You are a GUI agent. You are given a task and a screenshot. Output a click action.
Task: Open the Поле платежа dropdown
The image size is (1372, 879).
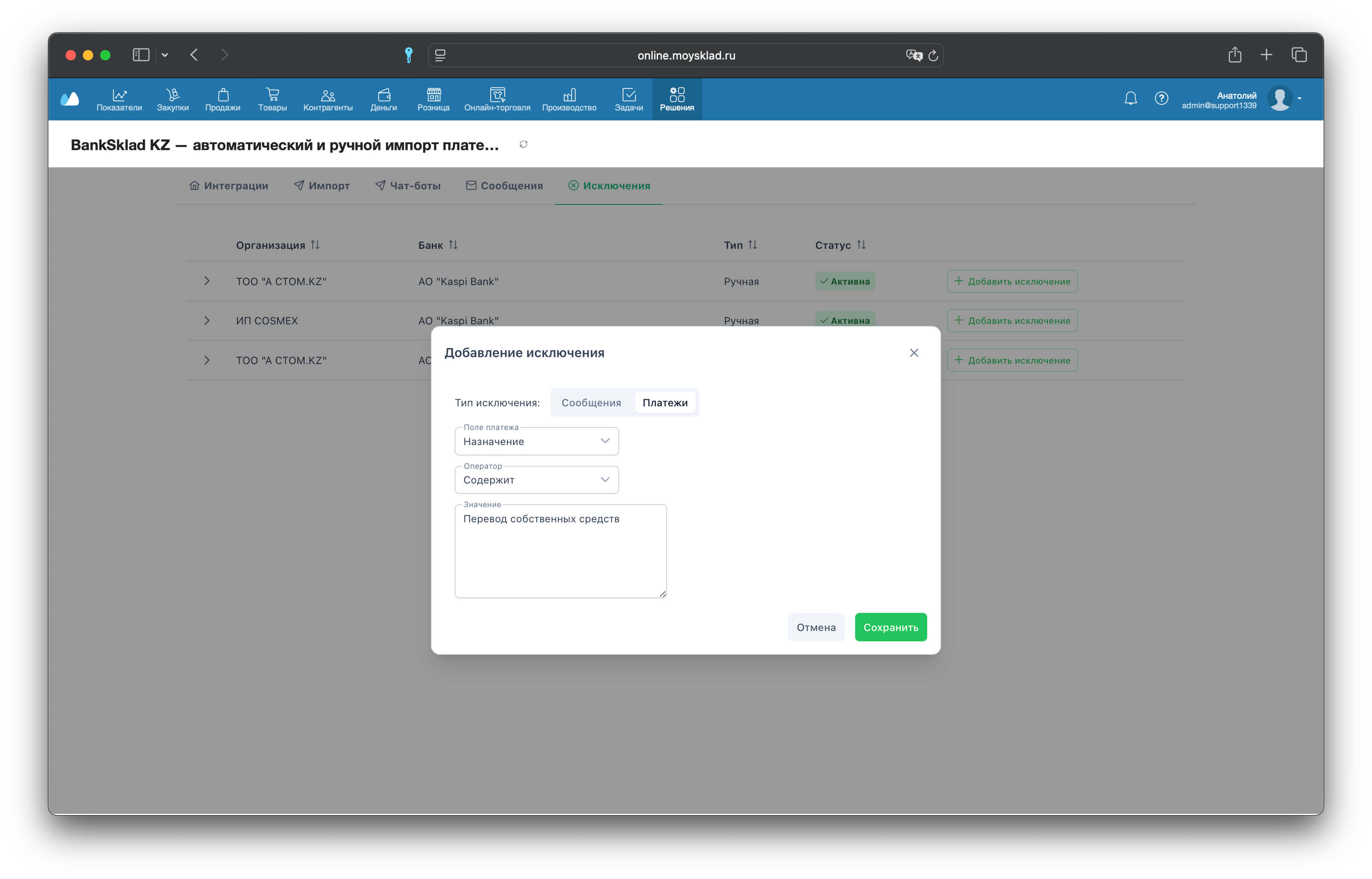tap(537, 441)
